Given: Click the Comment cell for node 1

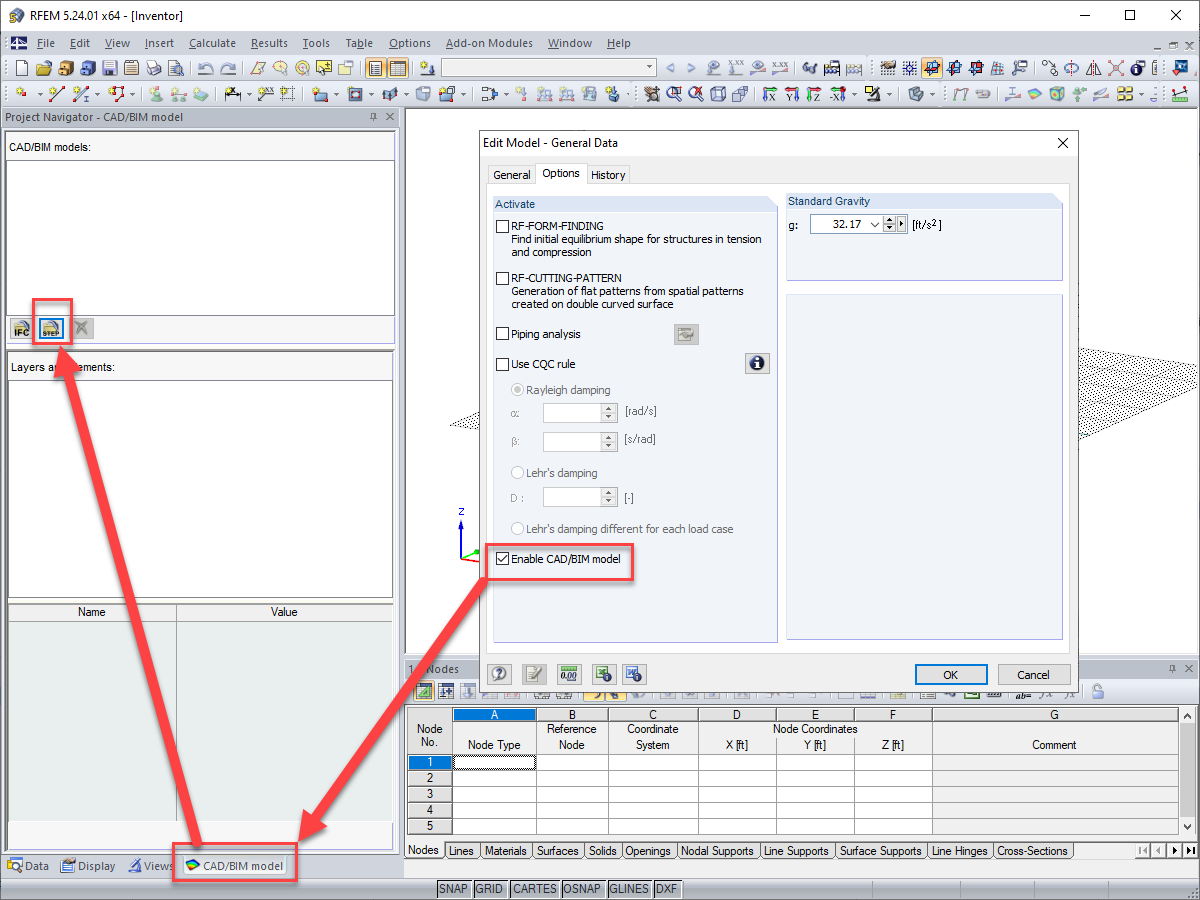Looking at the screenshot, I should [x=1054, y=762].
